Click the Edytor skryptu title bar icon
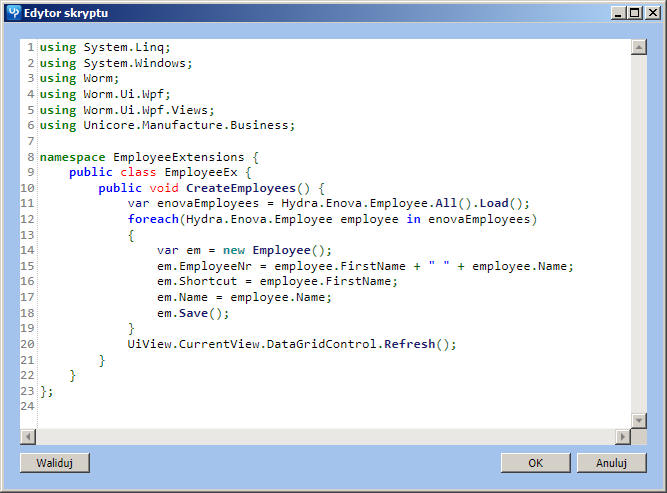This screenshot has width=667, height=493. coord(13,12)
